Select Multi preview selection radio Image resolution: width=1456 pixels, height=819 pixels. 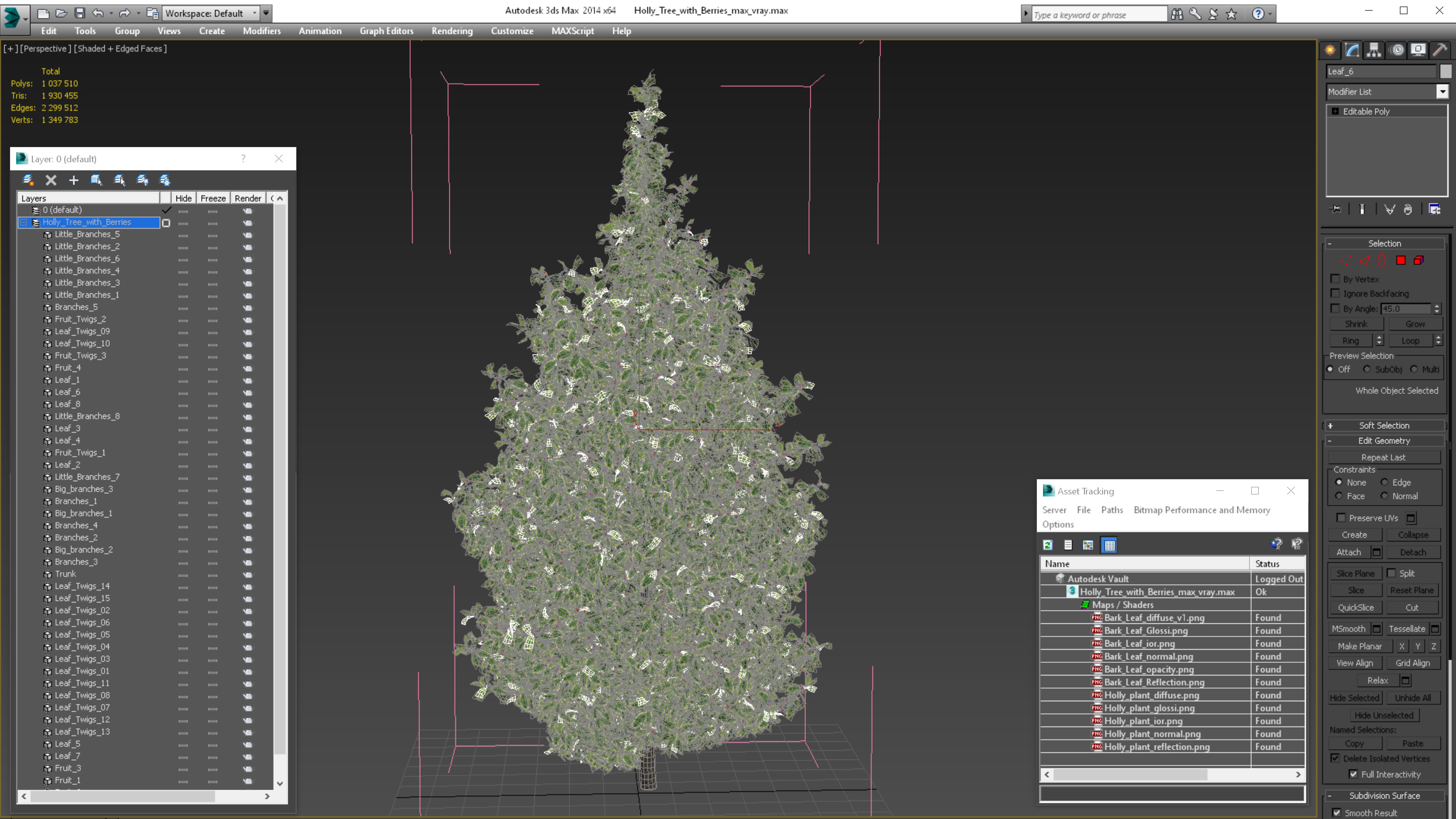(1414, 369)
